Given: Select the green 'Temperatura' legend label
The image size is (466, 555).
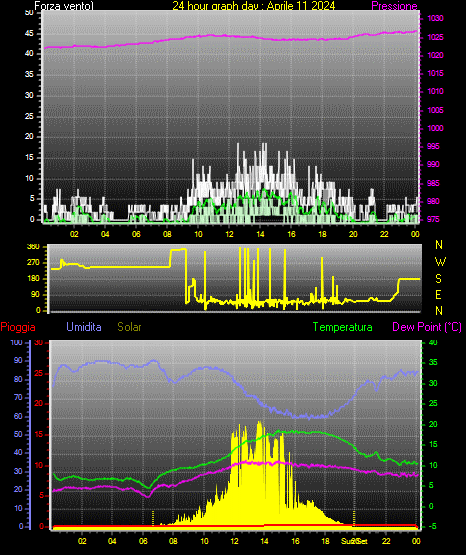Looking at the screenshot, I should click(x=343, y=327).
